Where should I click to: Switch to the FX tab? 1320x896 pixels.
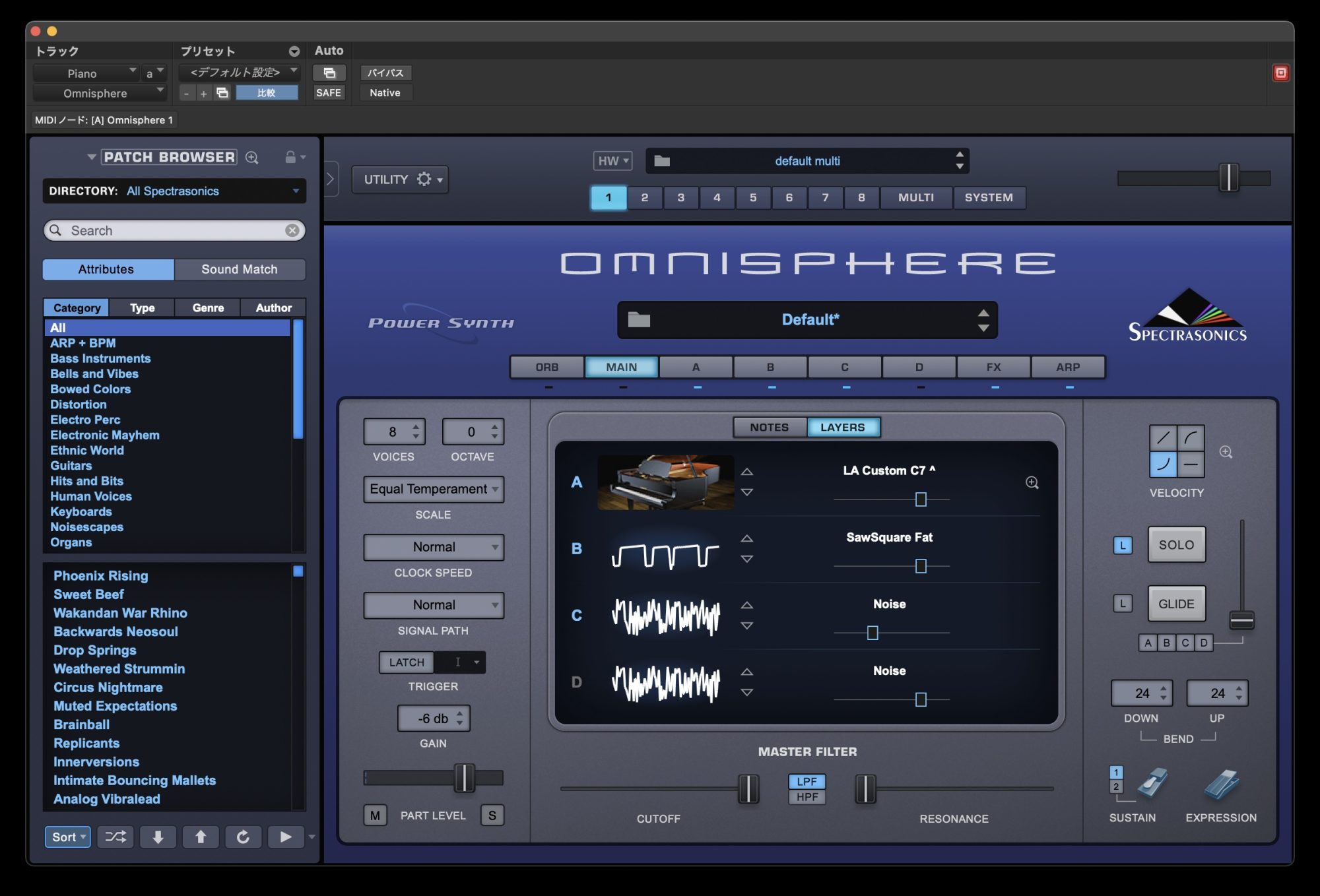coord(993,367)
